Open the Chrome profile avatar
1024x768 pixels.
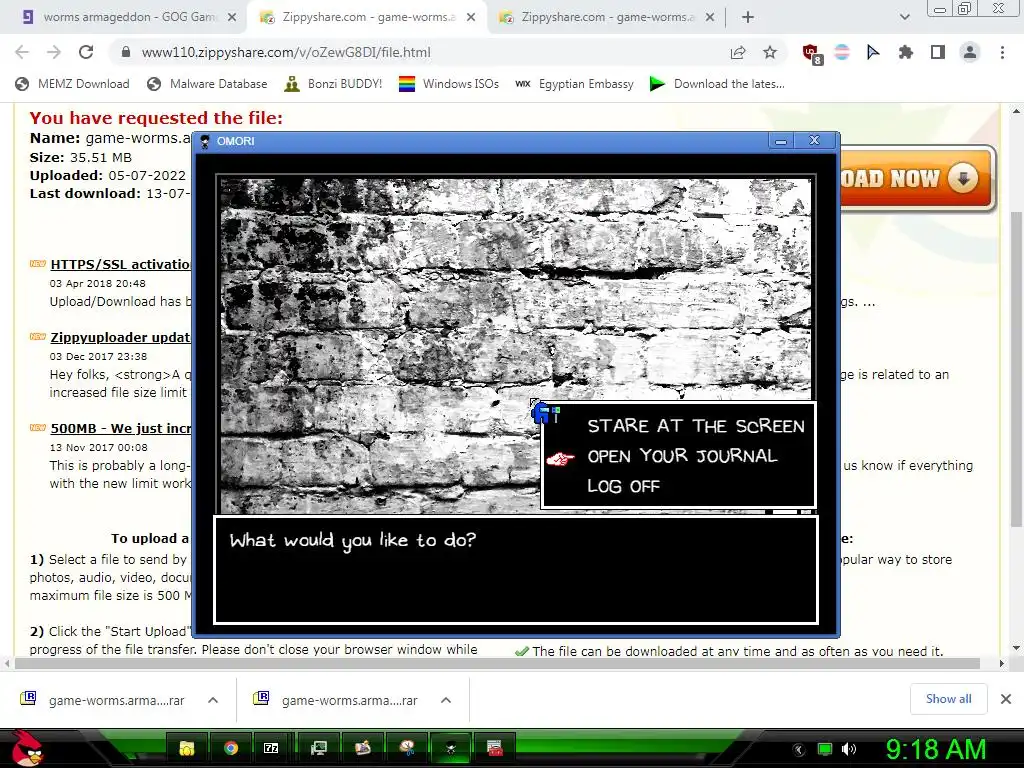tap(970, 52)
